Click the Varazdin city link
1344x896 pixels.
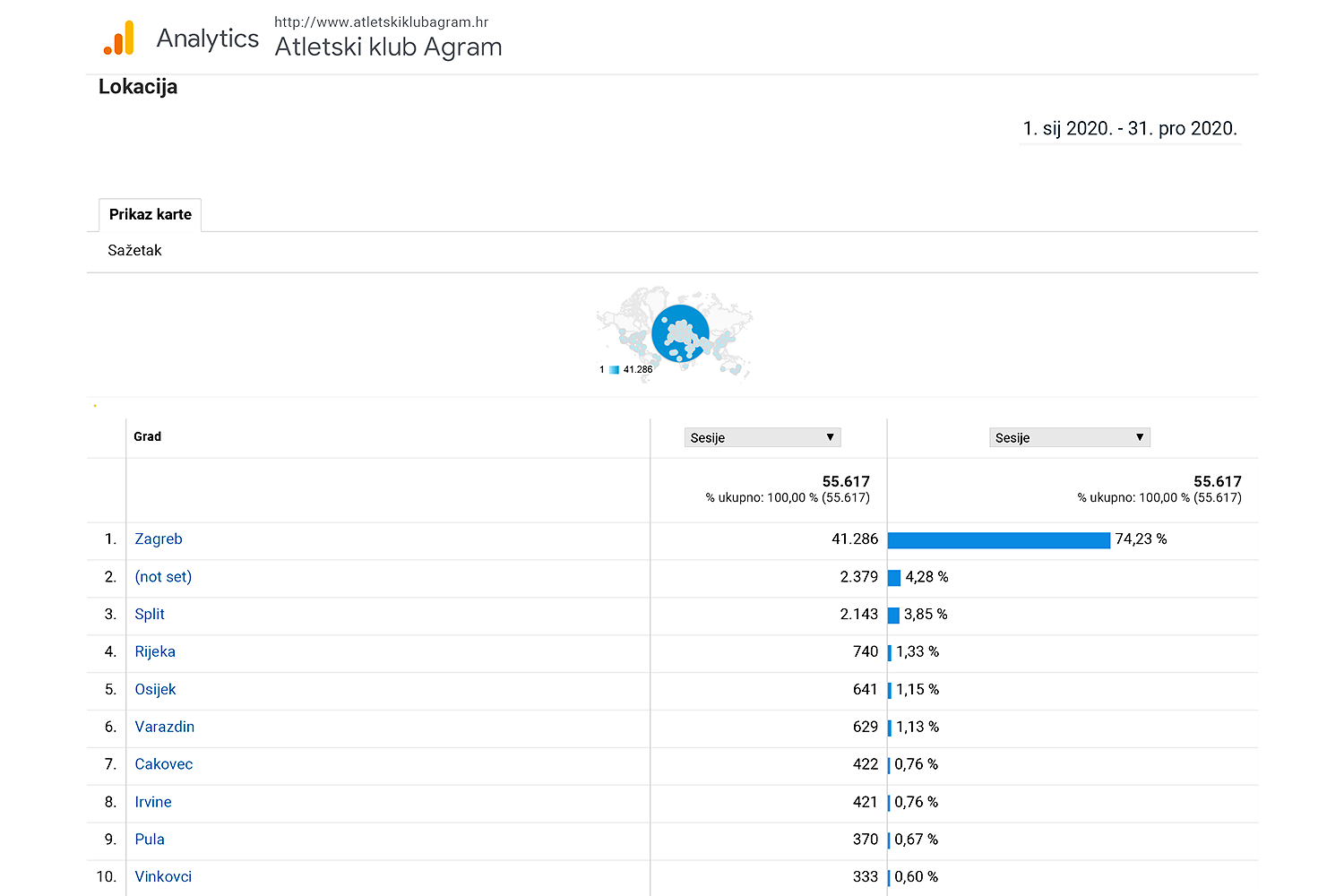coord(164,727)
